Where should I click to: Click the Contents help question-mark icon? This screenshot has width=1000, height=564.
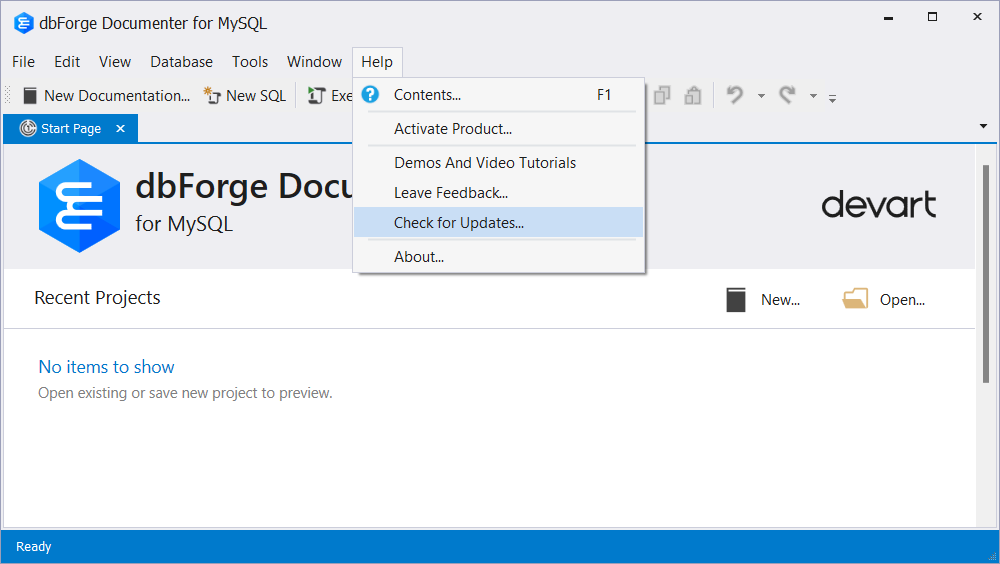[371, 94]
